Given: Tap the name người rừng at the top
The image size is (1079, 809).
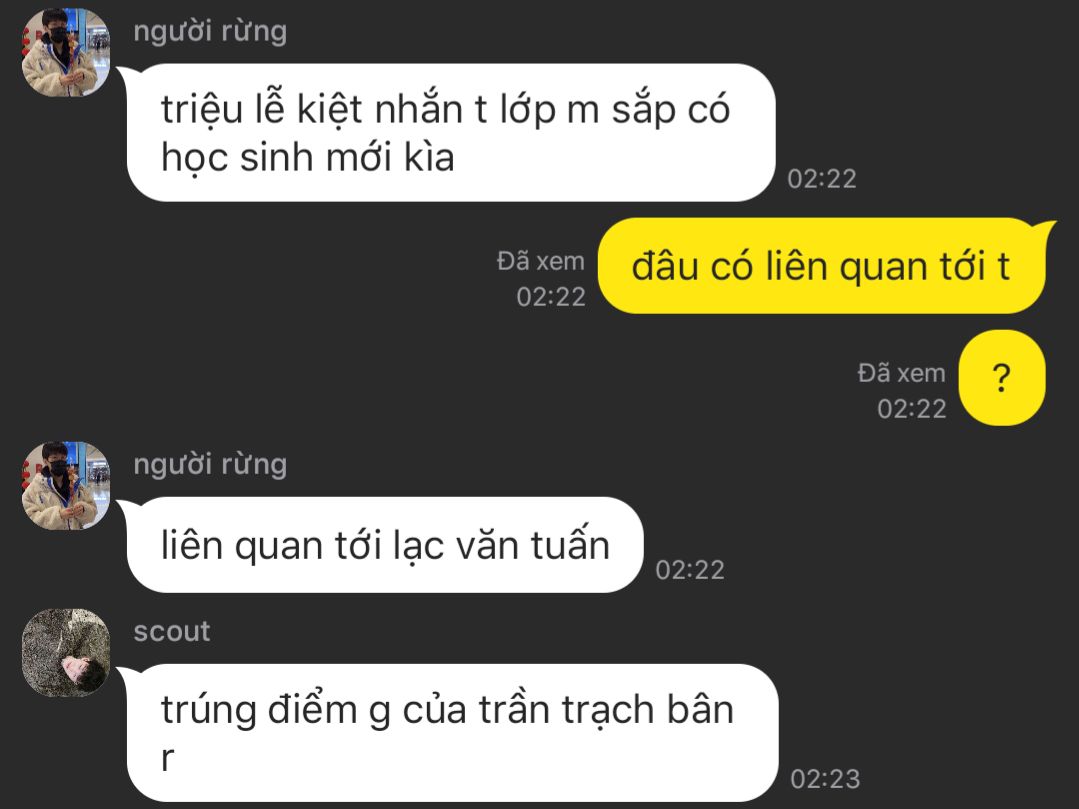Looking at the screenshot, I should click(210, 32).
